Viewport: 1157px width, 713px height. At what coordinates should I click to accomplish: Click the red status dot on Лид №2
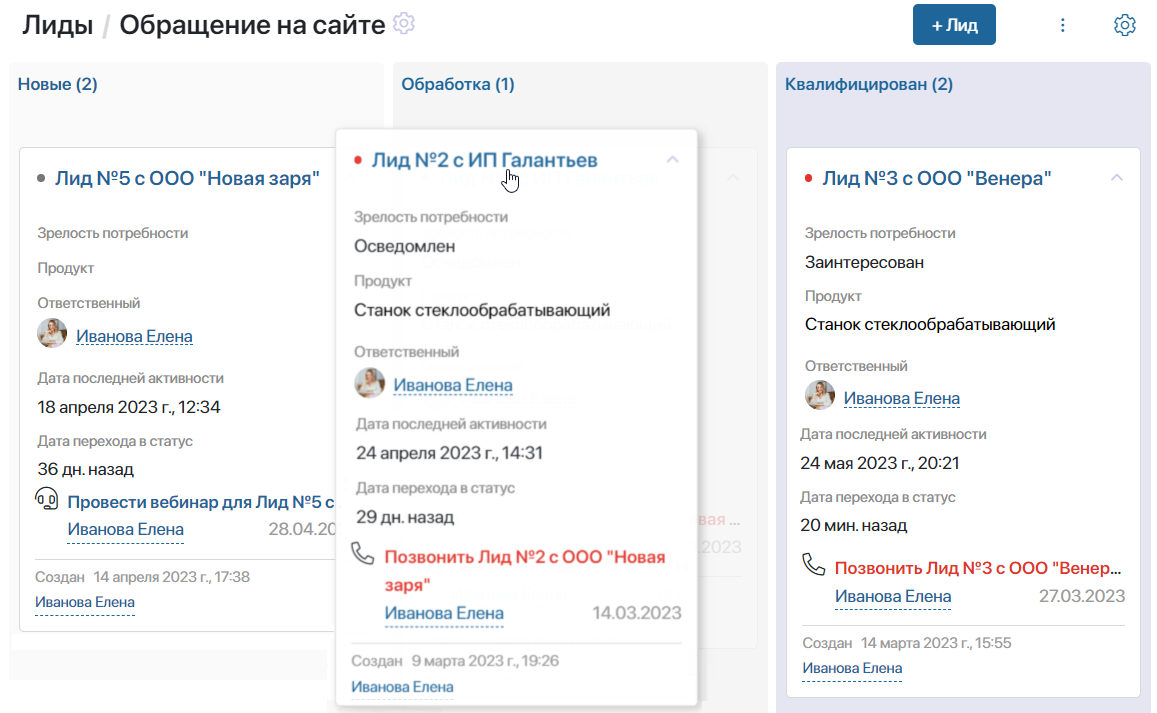point(358,160)
